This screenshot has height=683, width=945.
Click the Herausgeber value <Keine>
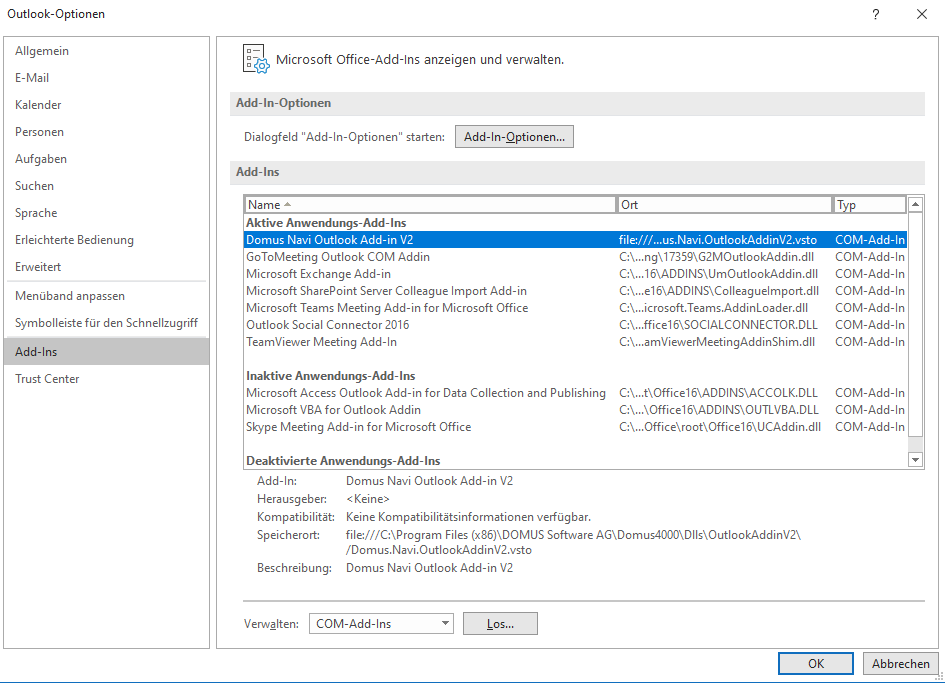click(368, 499)
